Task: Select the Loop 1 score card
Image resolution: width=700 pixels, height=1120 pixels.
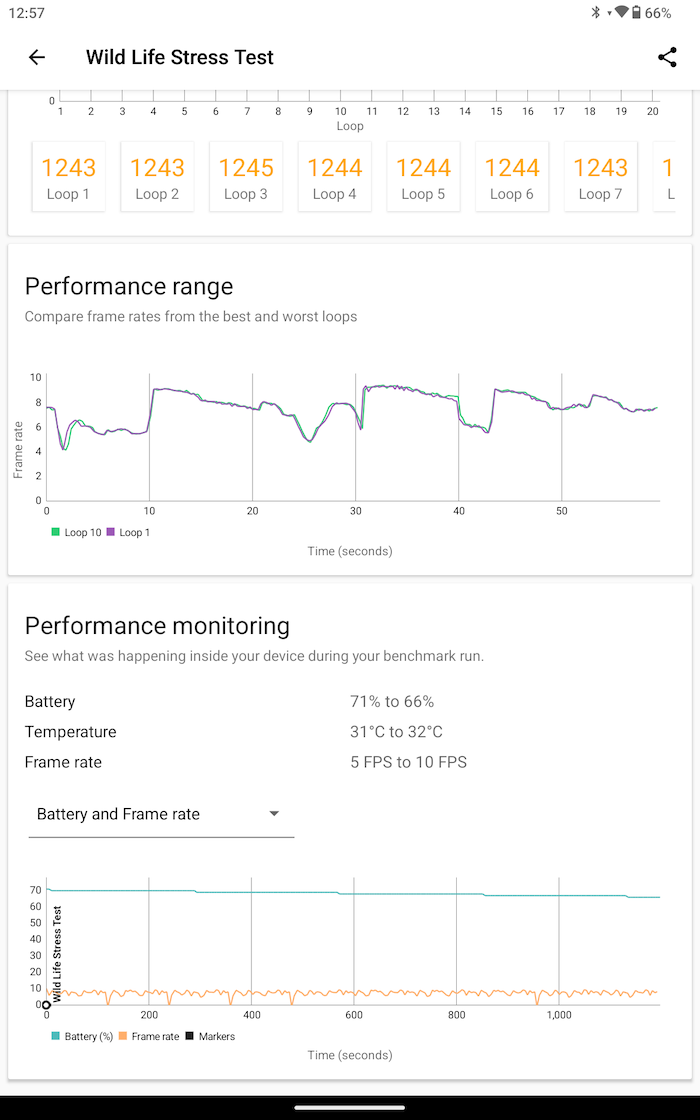Action: point(69,176)
